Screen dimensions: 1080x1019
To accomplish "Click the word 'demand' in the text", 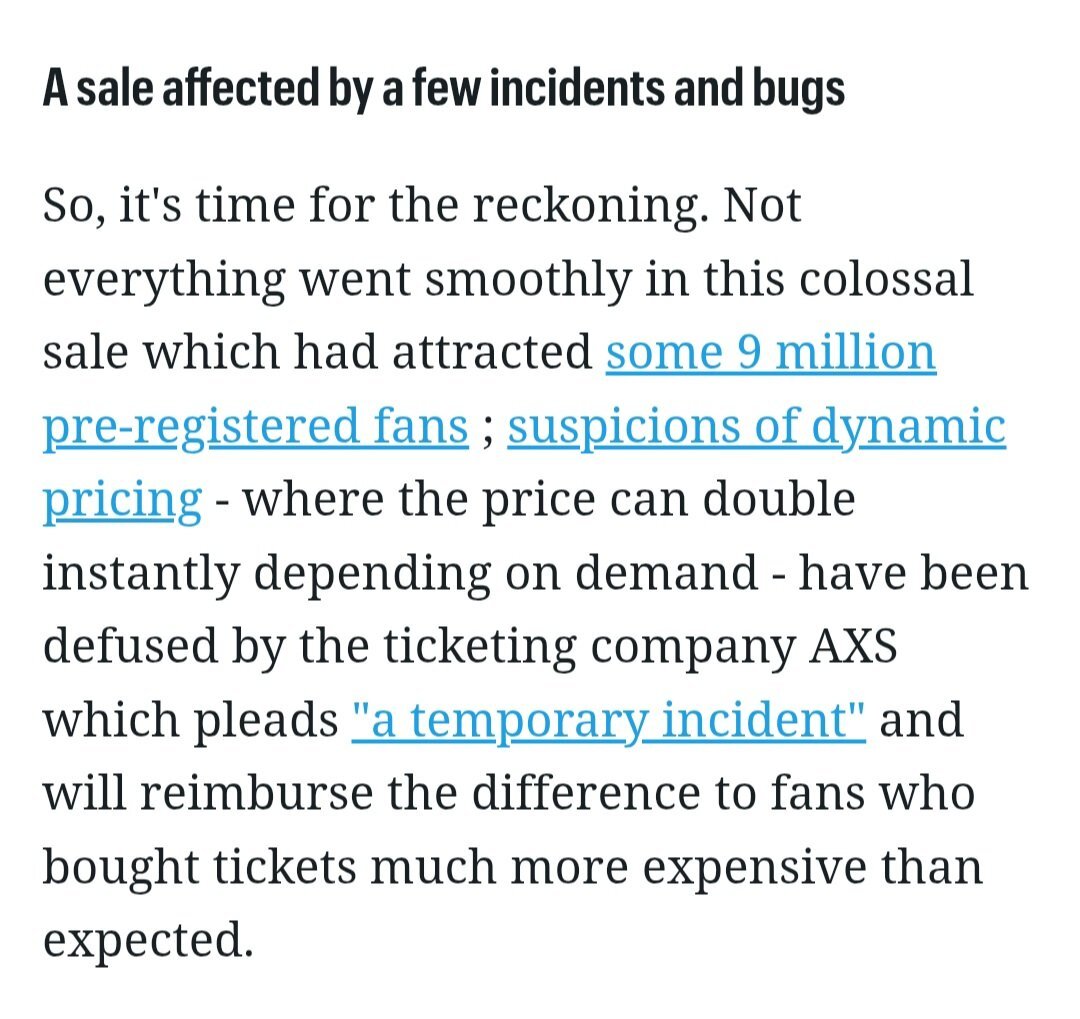I will click(674, 574).
